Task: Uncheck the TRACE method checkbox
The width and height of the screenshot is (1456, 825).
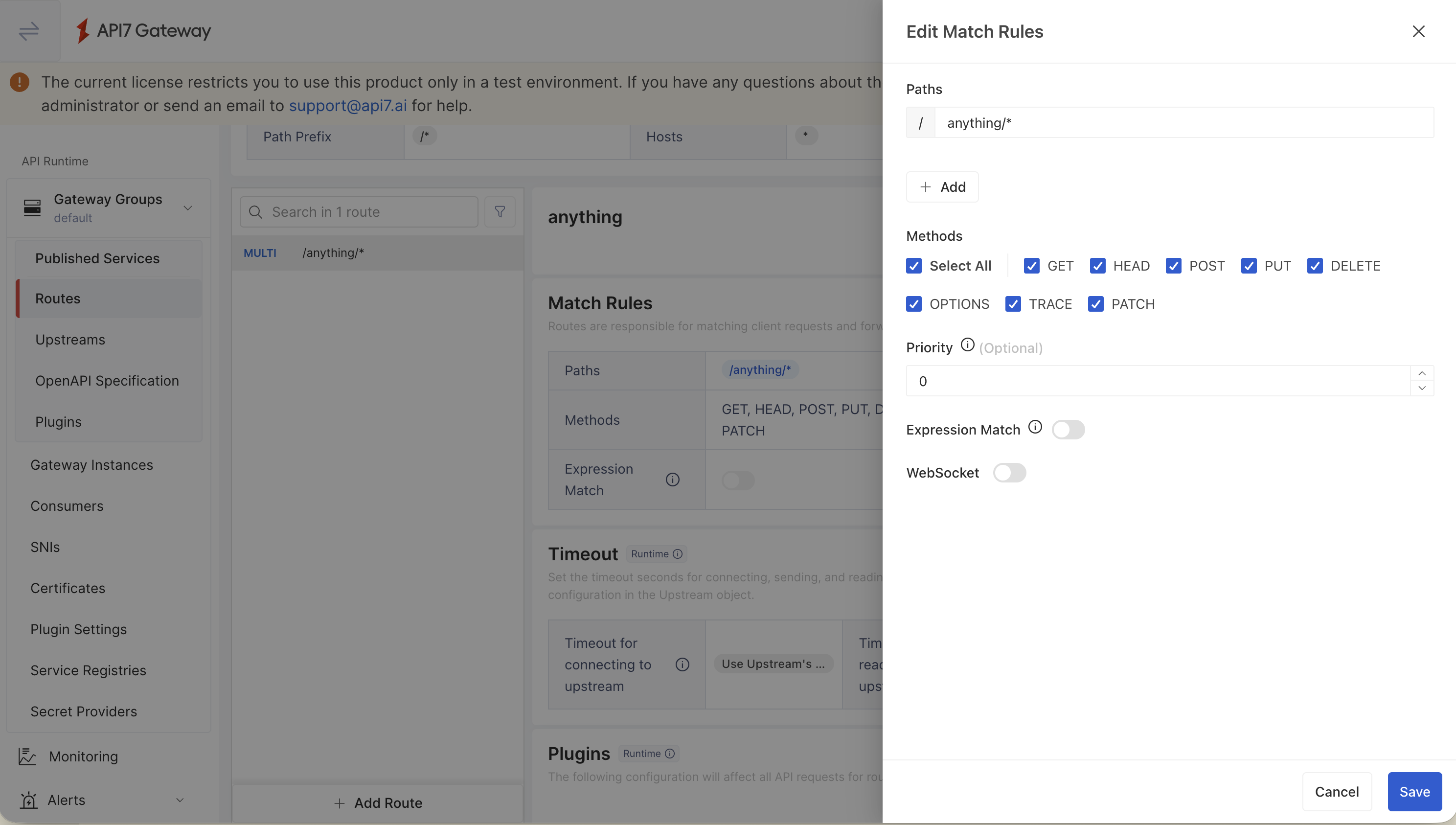Action: click(x=1013, y=304)
